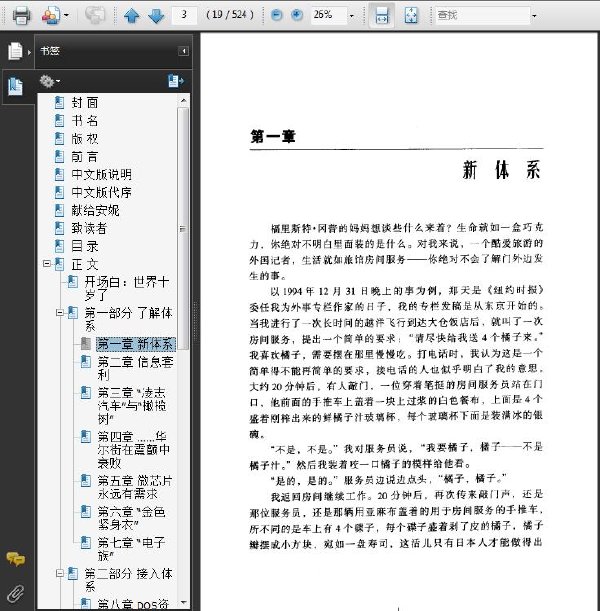Open the 第五章 微芯片永远有需求 bookmark
The image size is (600, 611).
[x=135, y=487]
